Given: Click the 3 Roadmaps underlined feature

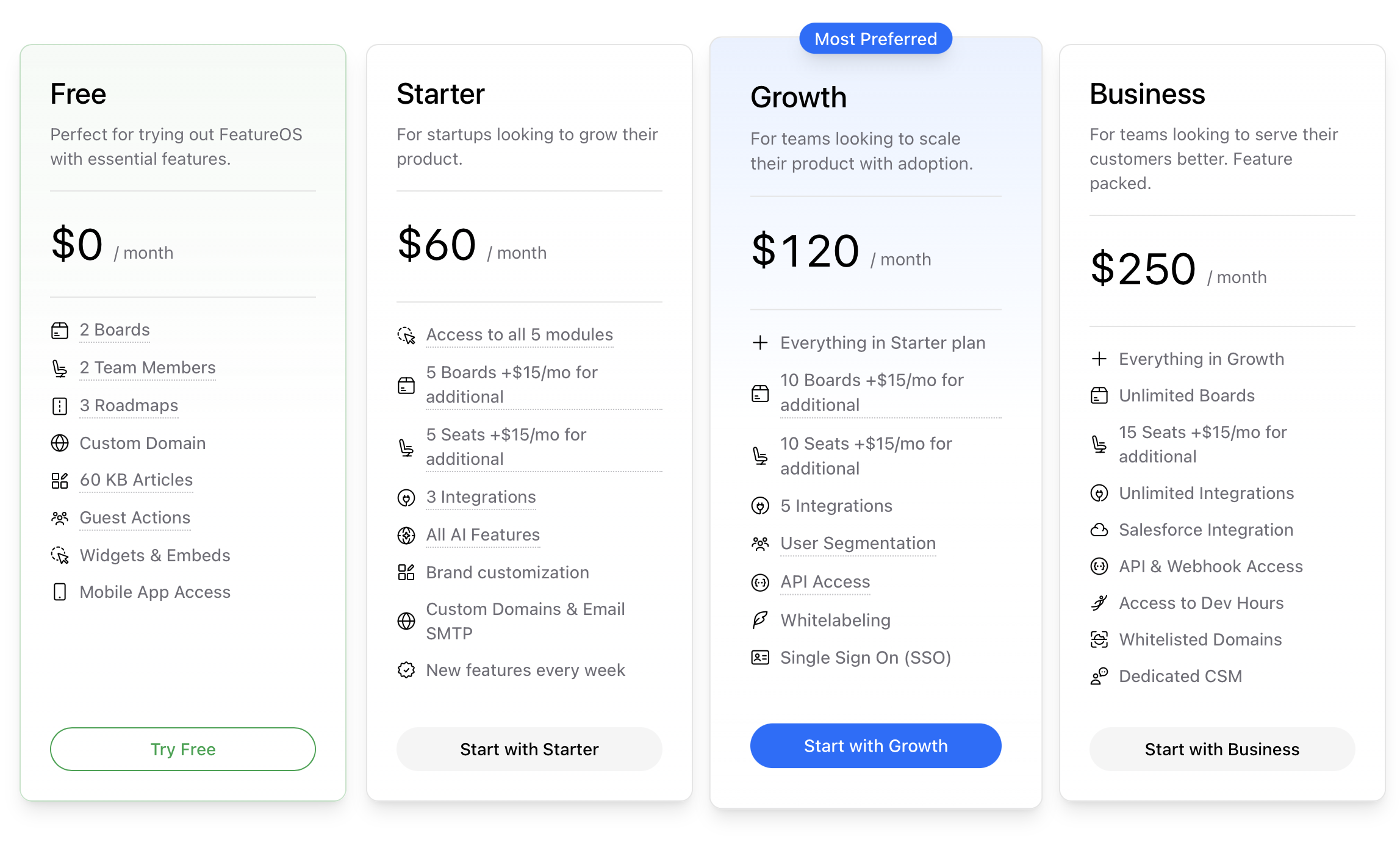Looking at the screenshot, I should (x=129, y=406).
